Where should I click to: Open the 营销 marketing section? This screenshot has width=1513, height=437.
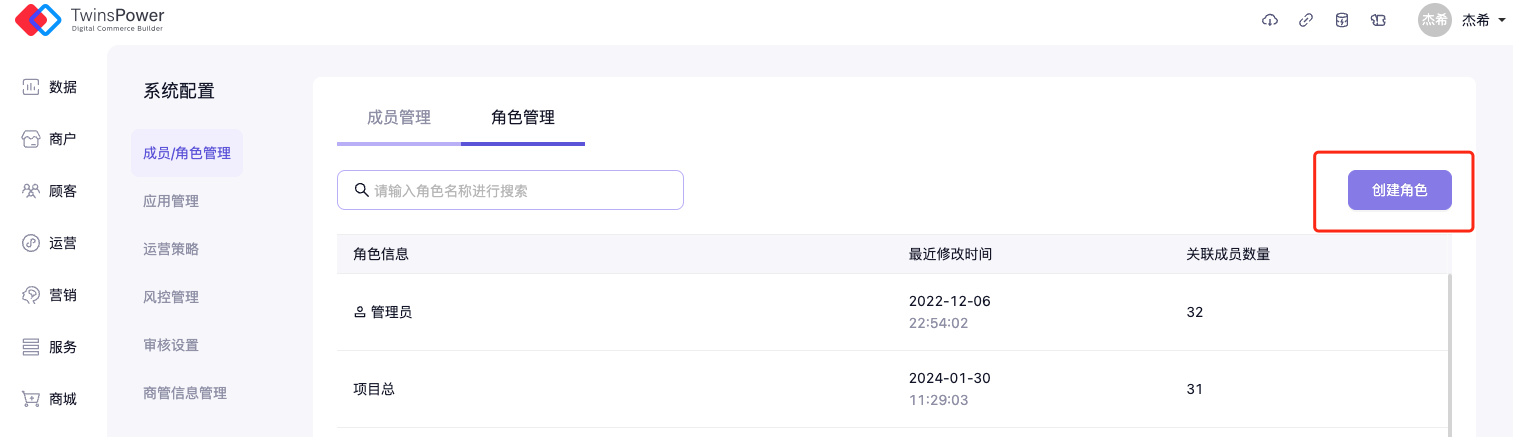[x=50, y=295]
